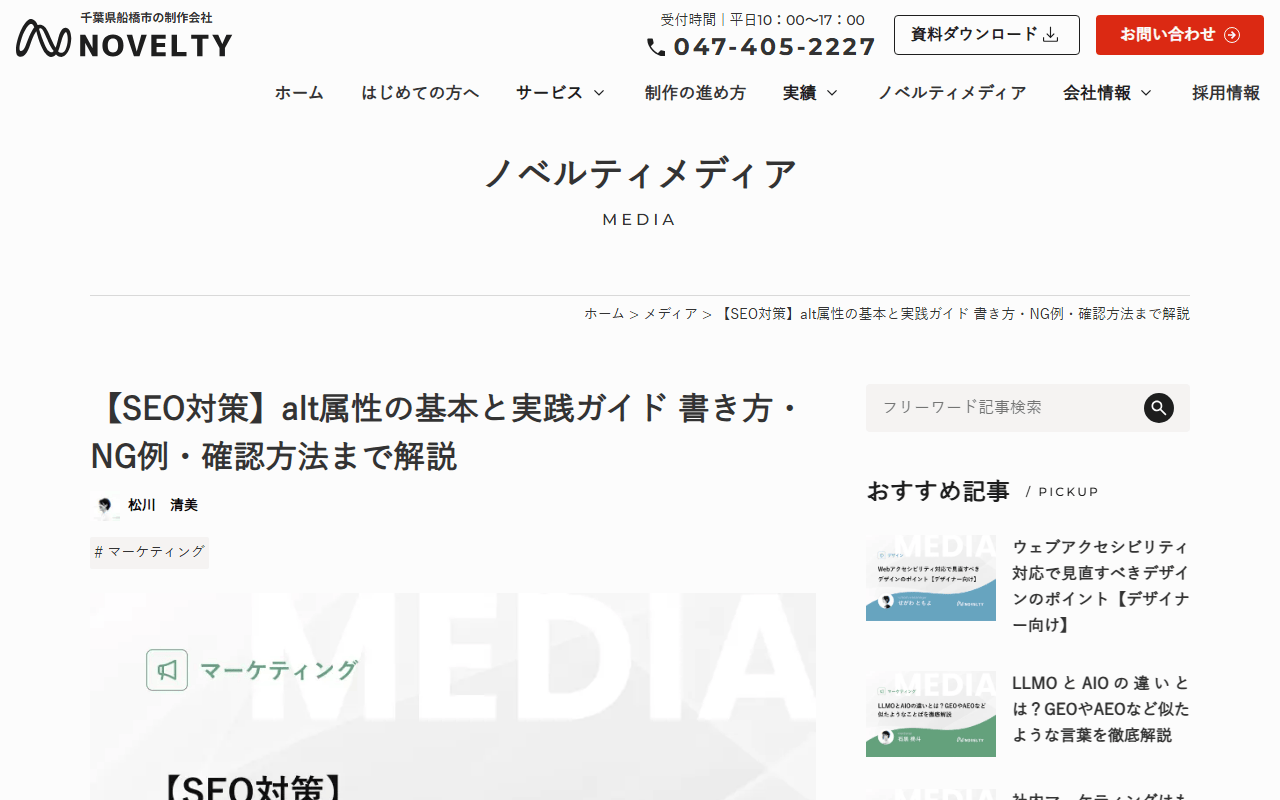Click メディア in the breadcrumb
Image resolution: width=1280 pixels, height=800 pixels.
[x=670, y=314]
